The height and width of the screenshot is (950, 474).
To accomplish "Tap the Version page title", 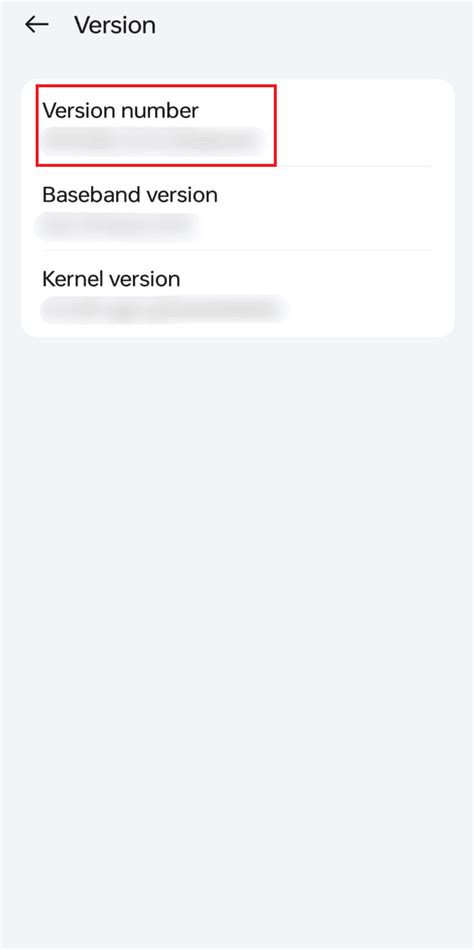I will 115,25.
